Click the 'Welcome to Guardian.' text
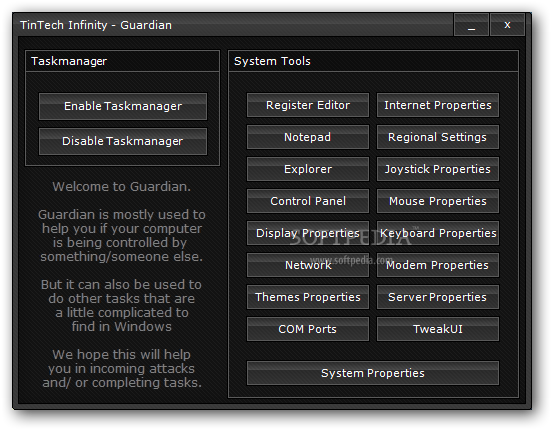This screenshot has width=552, height=430. pos(122,187)
